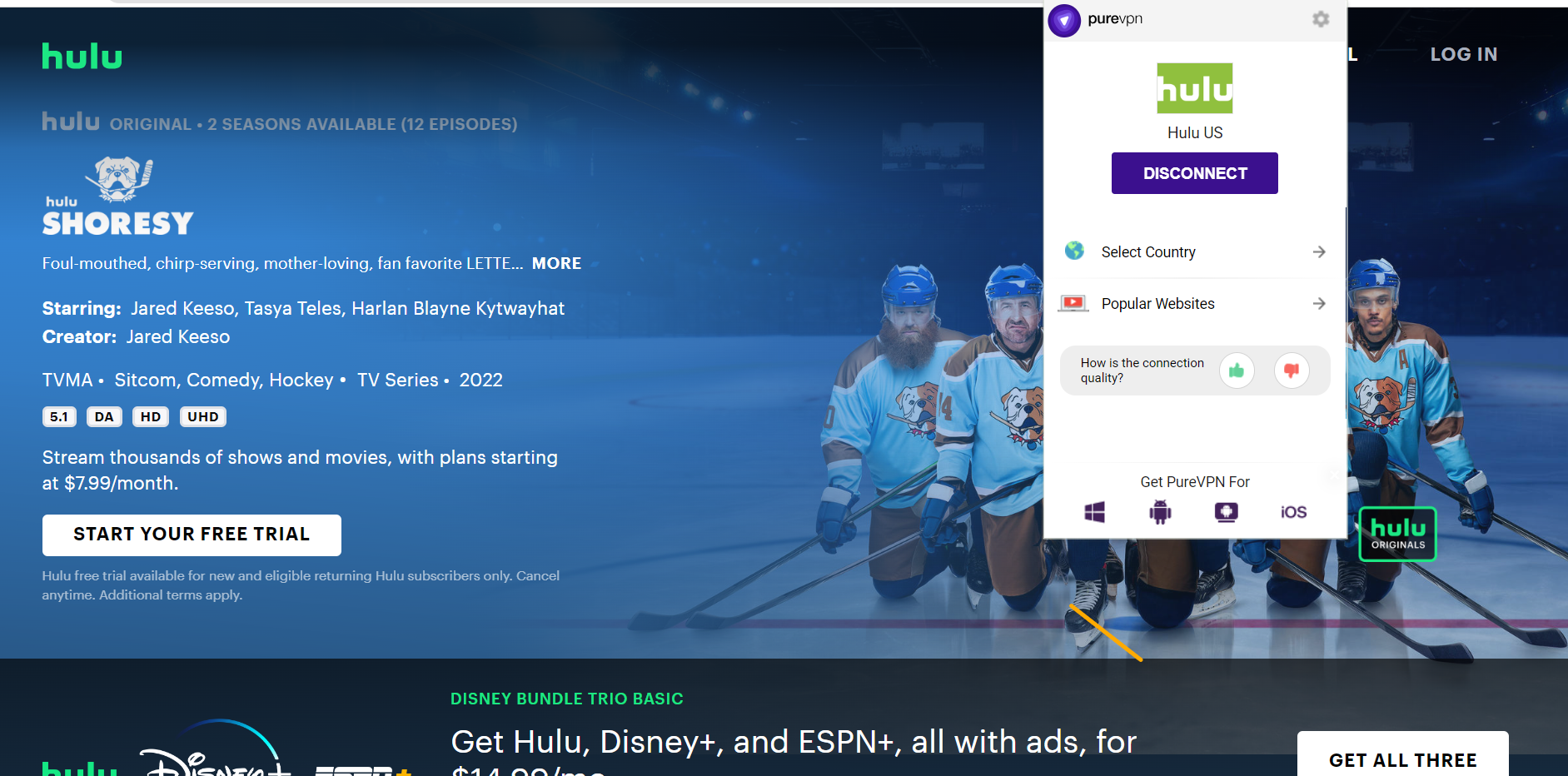Expand the Shoresy description with MORE
This screenshot has width=1568, height=776.
tap(556, 263)
